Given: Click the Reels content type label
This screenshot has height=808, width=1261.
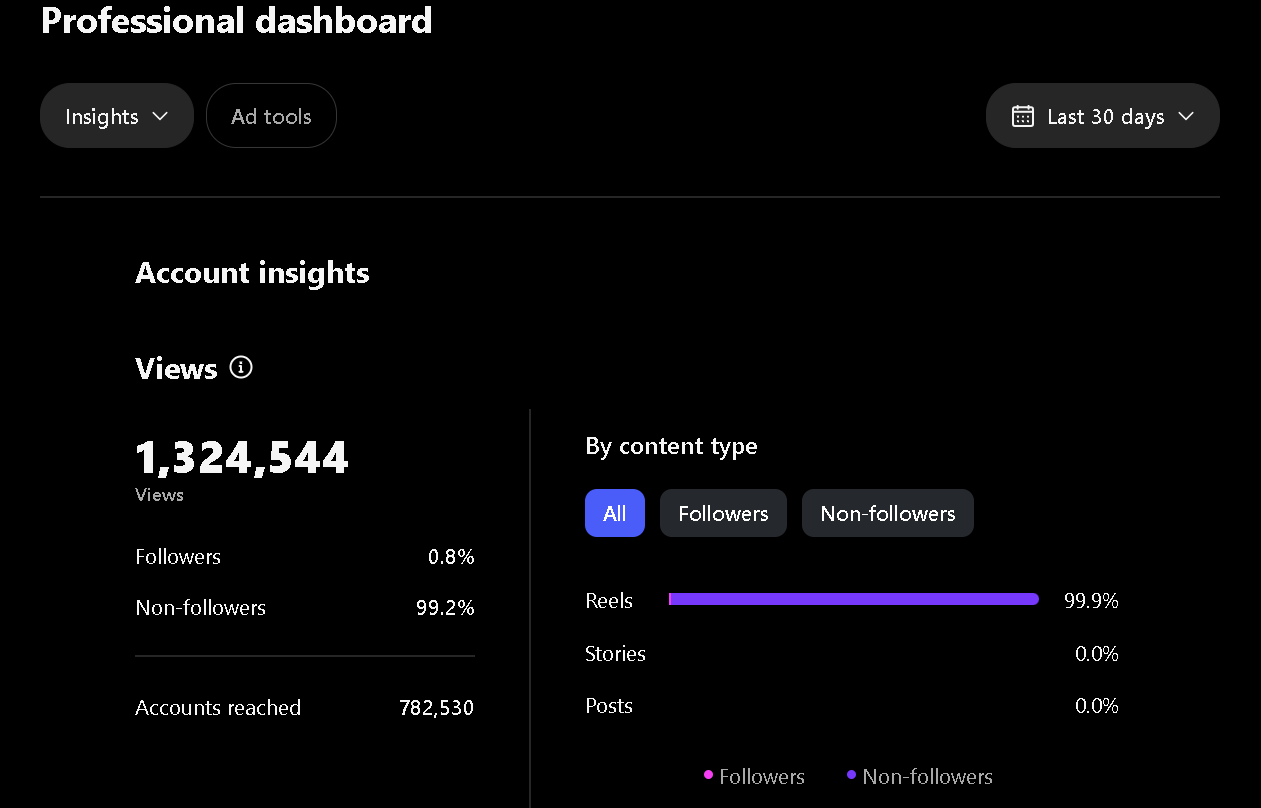Looking at the screenshot, I should click(609, 601).
